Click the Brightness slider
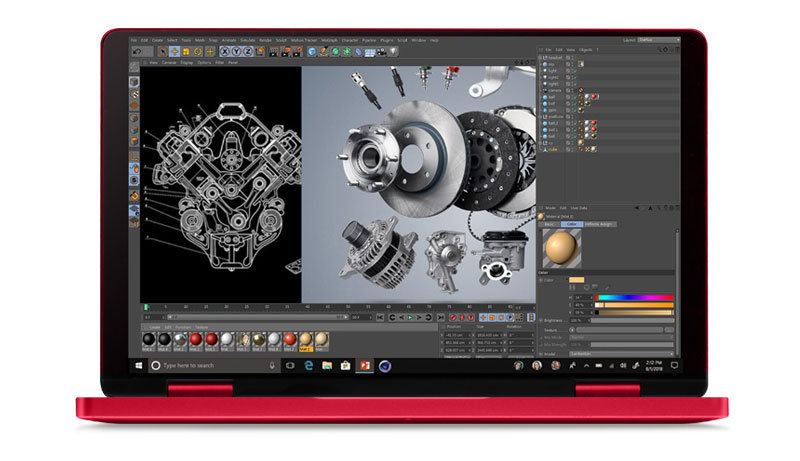800x461 pixels. tap(632, 321)
